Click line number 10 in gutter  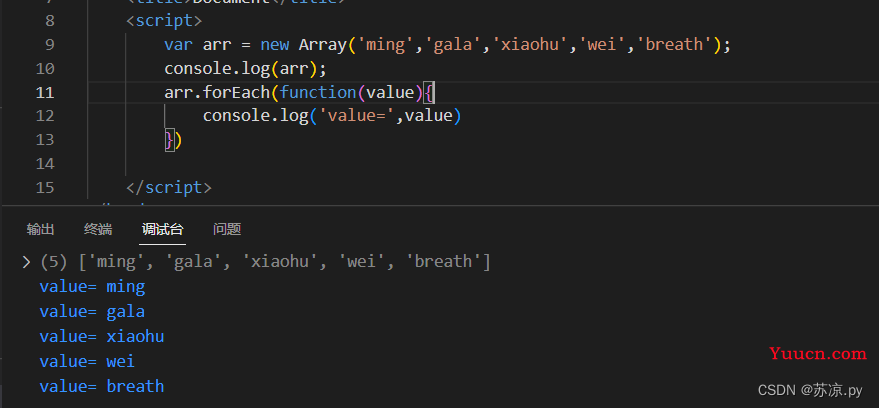[45, 68]
